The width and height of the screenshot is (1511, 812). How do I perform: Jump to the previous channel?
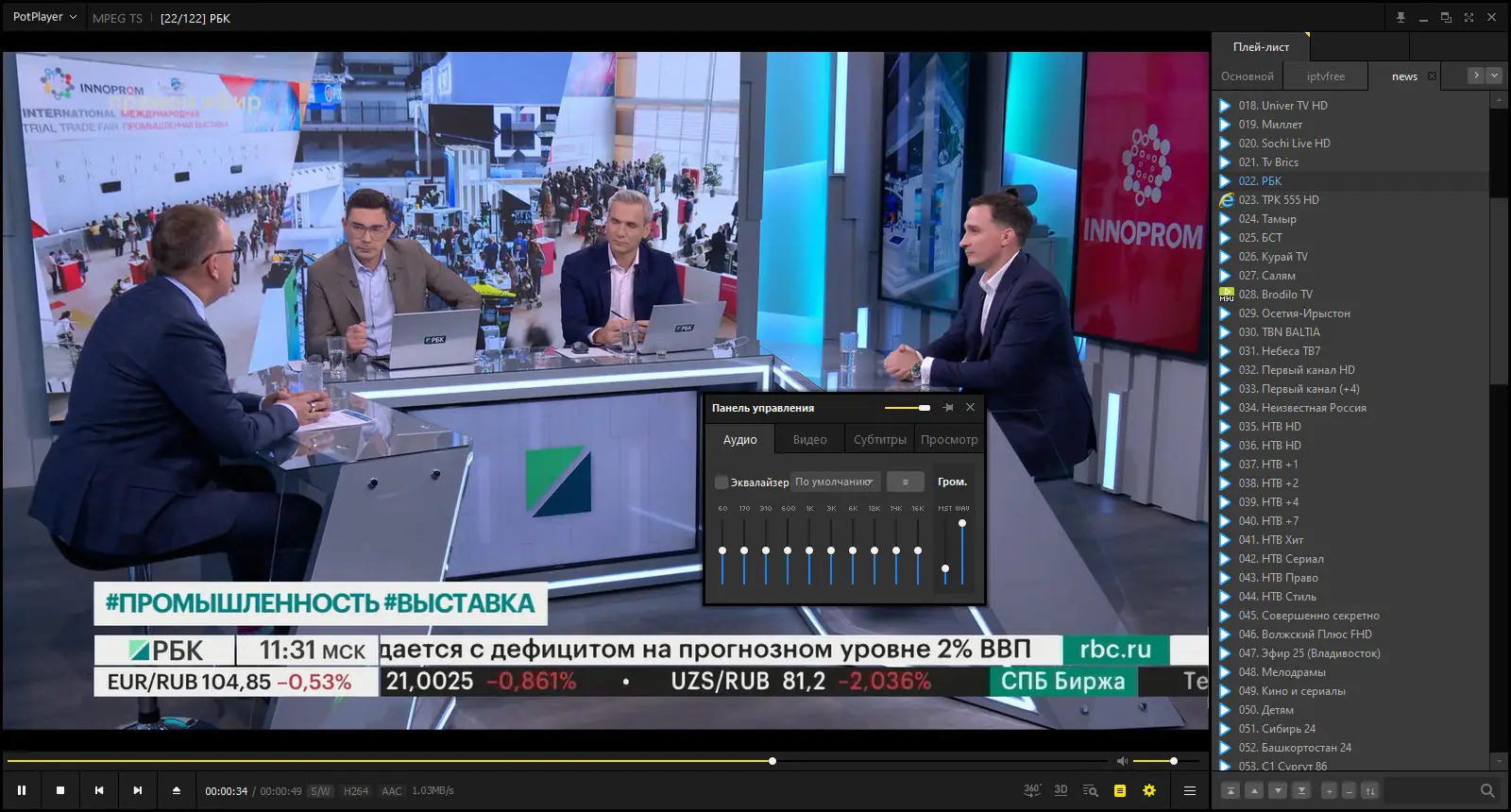pyautogui.click(x=99, y=790)
